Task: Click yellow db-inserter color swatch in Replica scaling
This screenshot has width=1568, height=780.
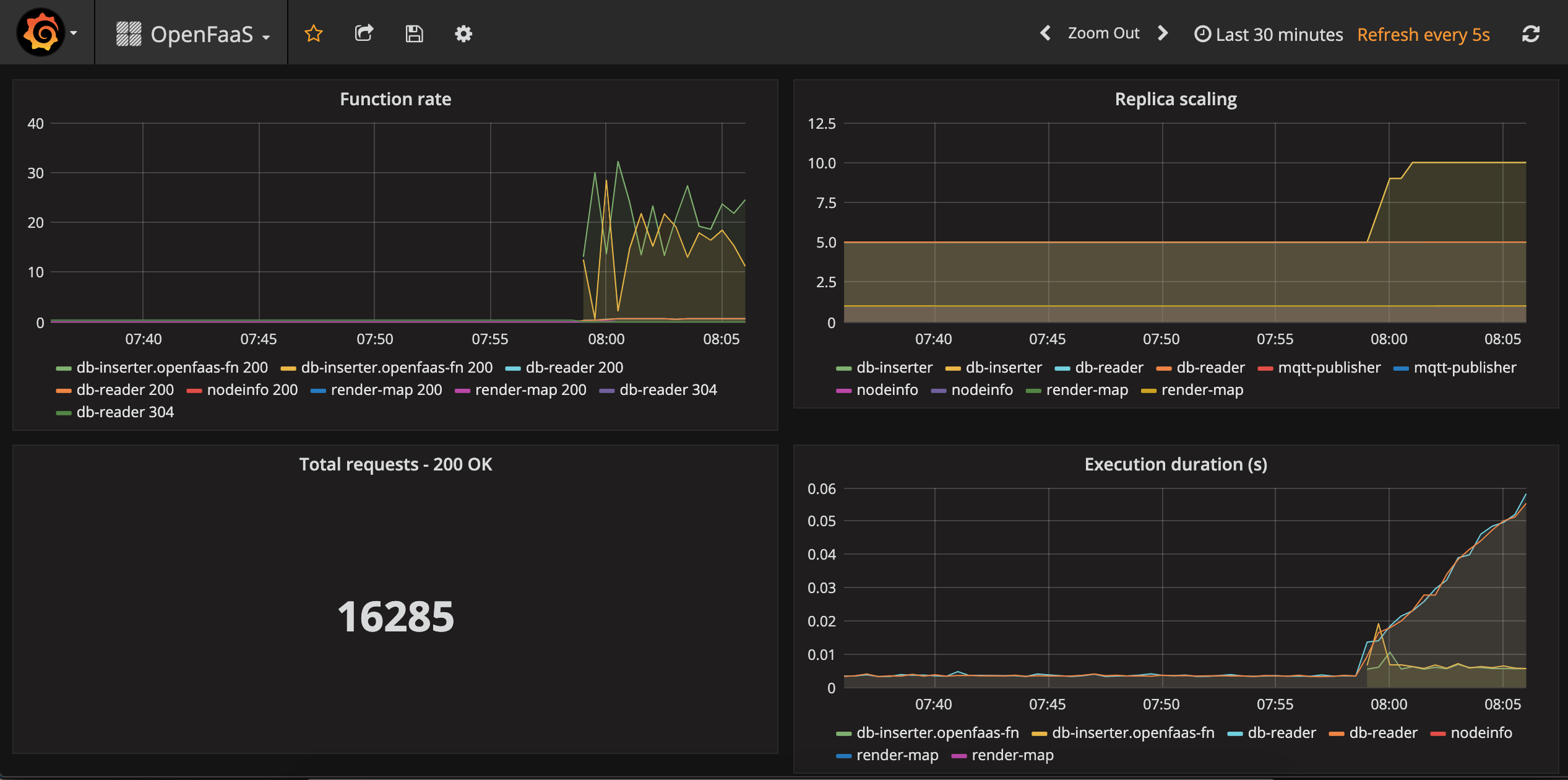Action: (953, 368)
